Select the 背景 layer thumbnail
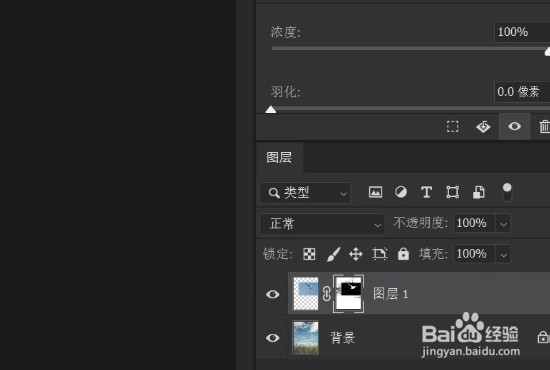The width and height of the screenshot is (550, 370). click(306, 338)
